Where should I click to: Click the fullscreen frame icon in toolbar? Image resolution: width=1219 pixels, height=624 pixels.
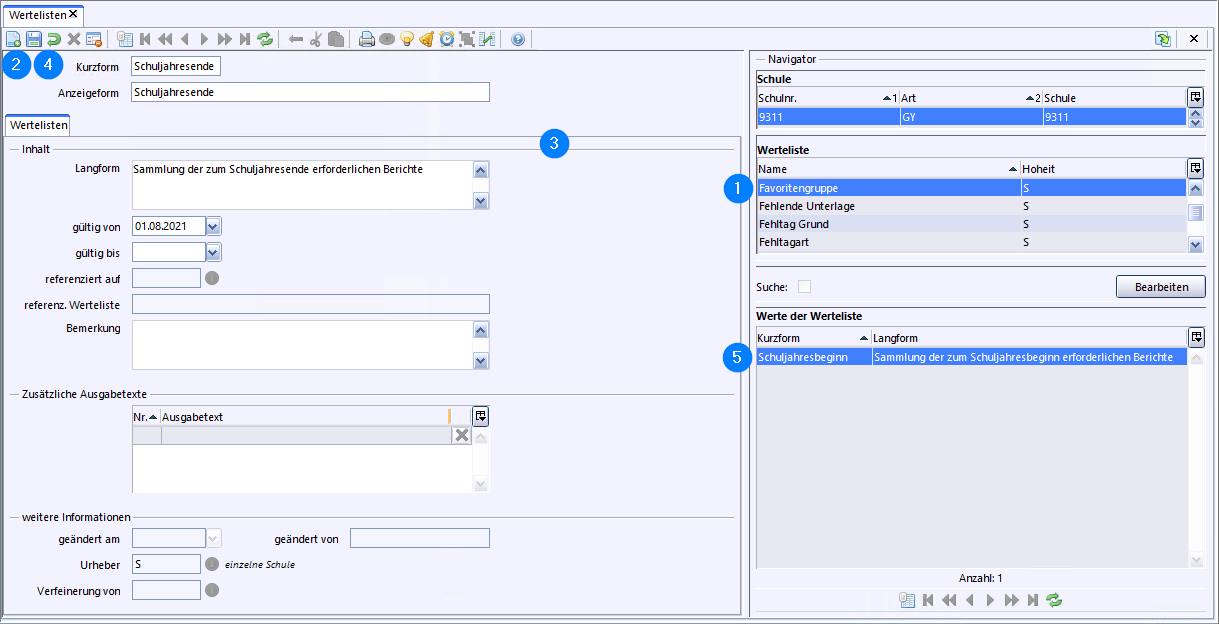[467, 40]
